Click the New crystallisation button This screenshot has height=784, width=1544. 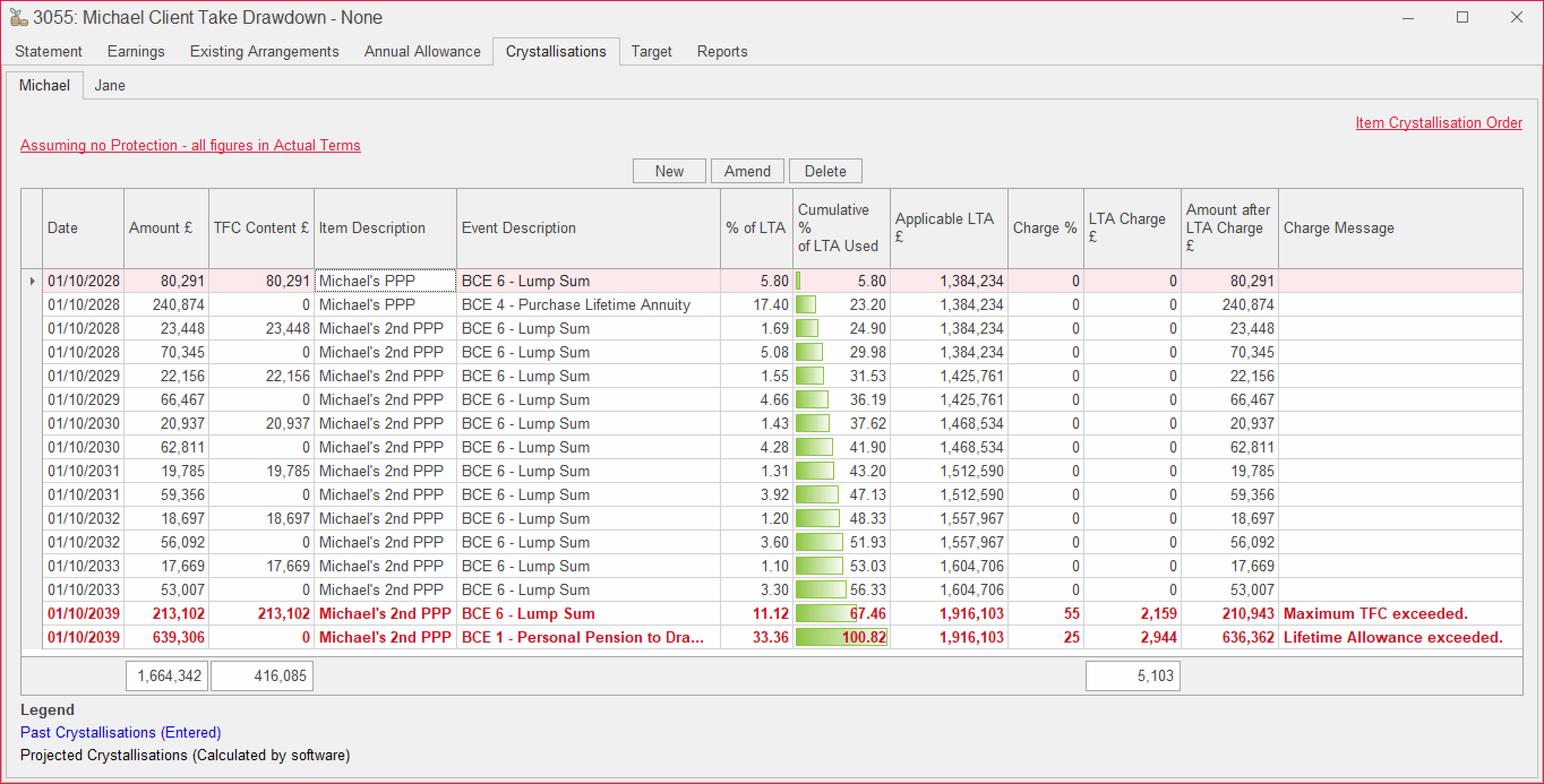(669, 171)
